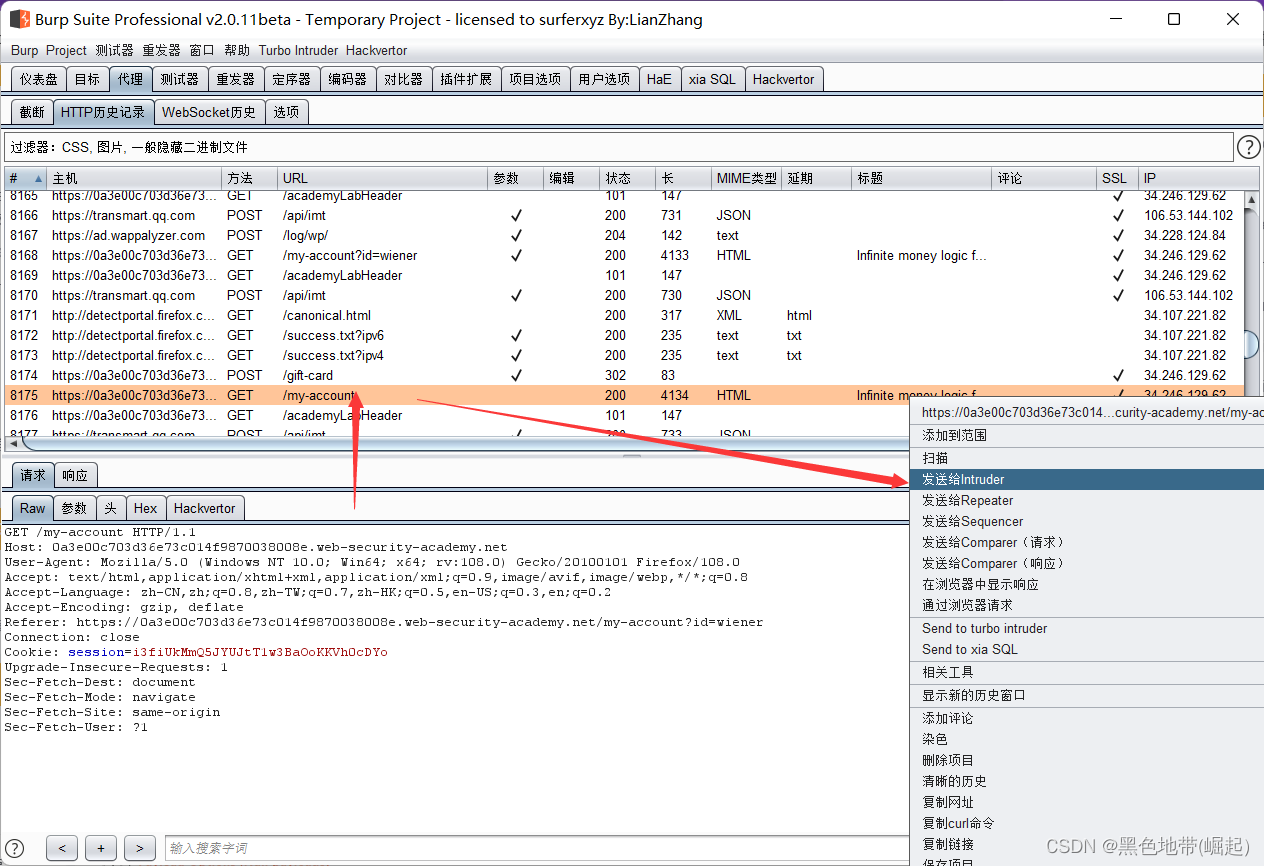Choose 在浏览器中显示响应 from context menu
The image size is (1264, 866).
pyautogui.click(x=1087, y=584)
